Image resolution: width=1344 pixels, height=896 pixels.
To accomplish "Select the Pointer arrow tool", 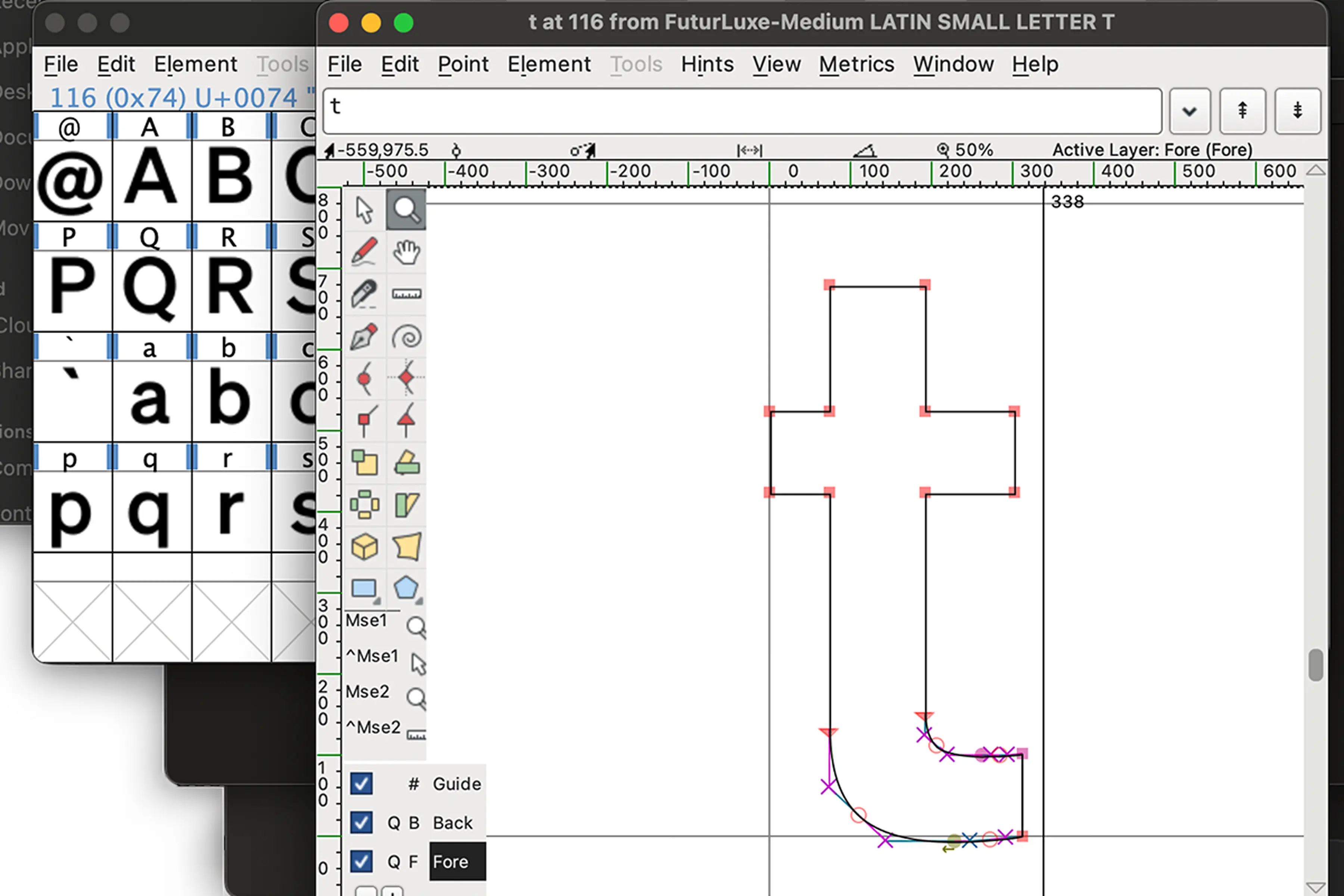I will tap(364, 210).
